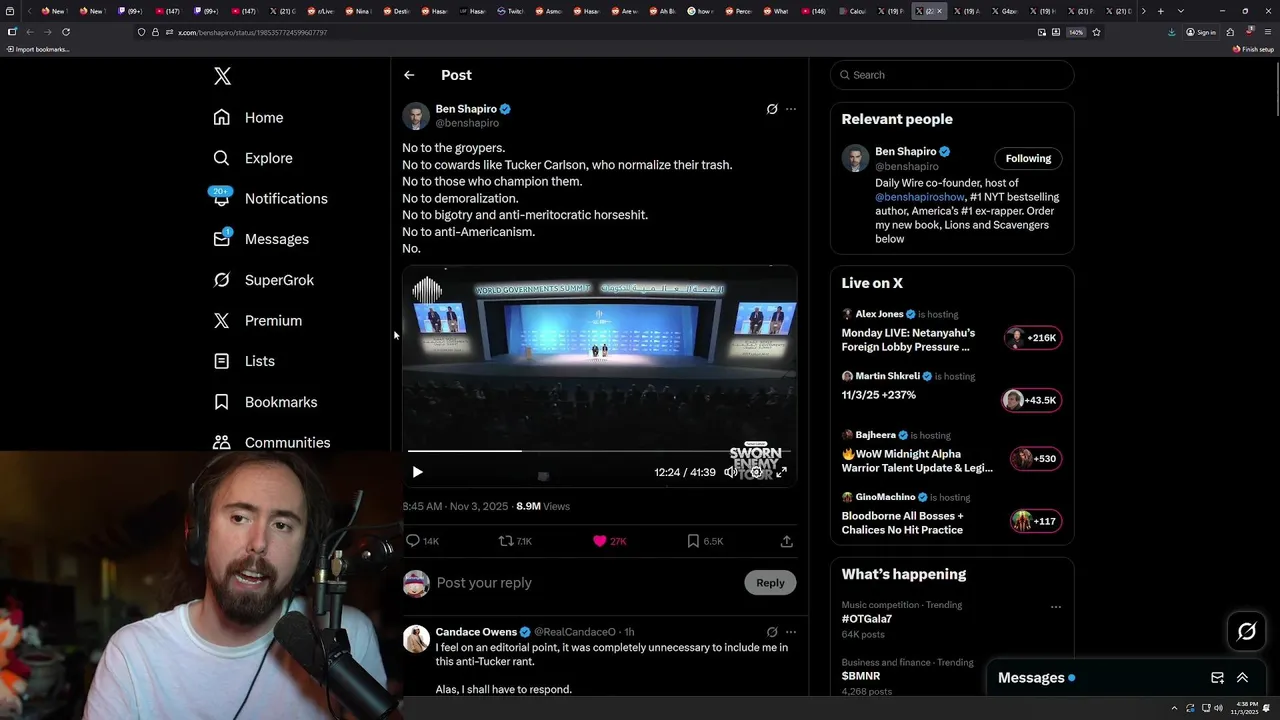This screenshot has height=720, width=1280.
Task: Click the +216K listeners badge
Action: (1034, 338)
